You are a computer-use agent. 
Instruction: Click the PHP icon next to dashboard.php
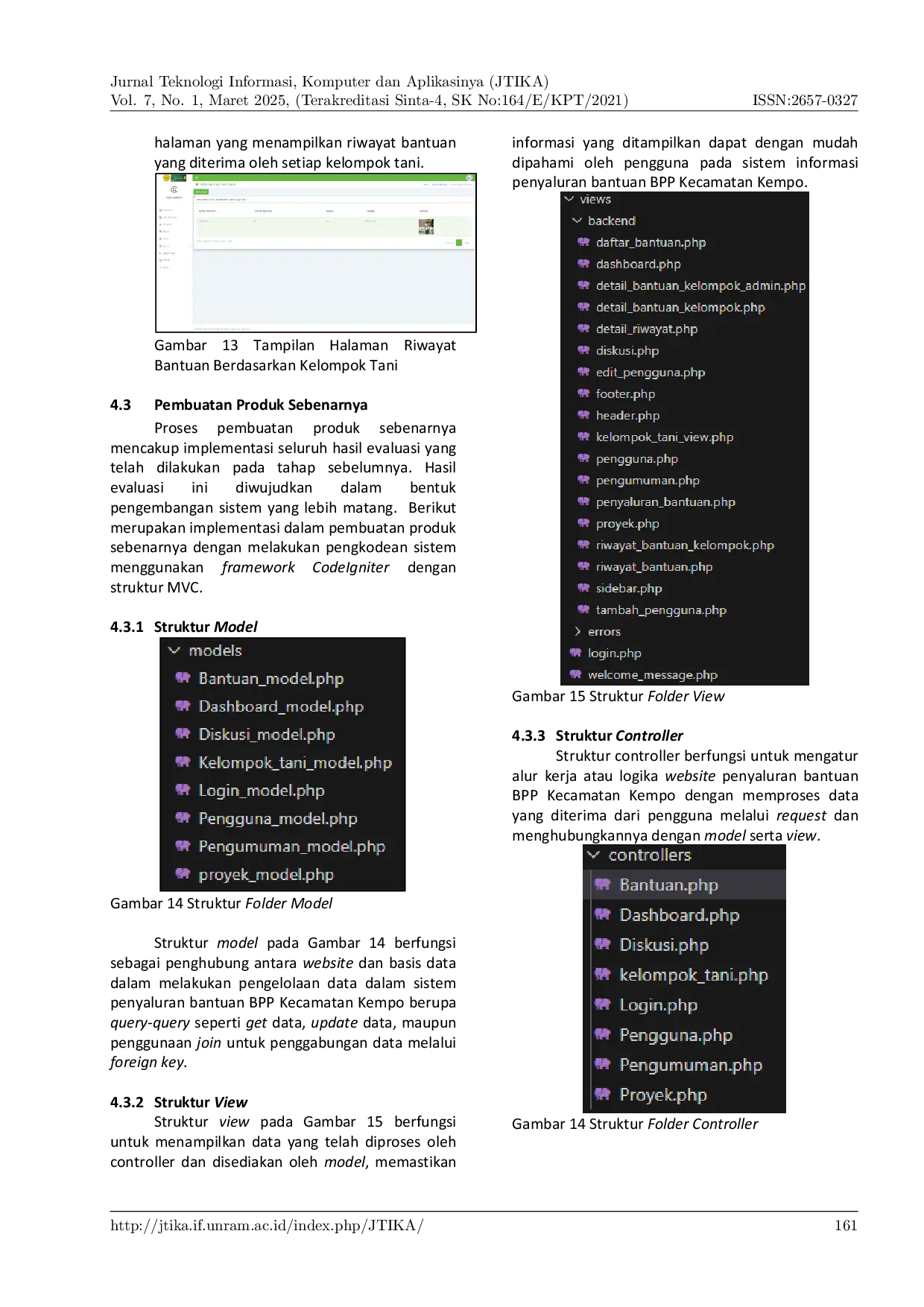[583, 264]
